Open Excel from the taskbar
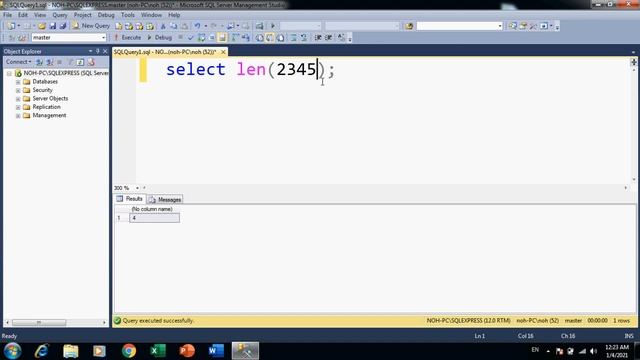The image size is (640, 360). (x=158, y=351)
